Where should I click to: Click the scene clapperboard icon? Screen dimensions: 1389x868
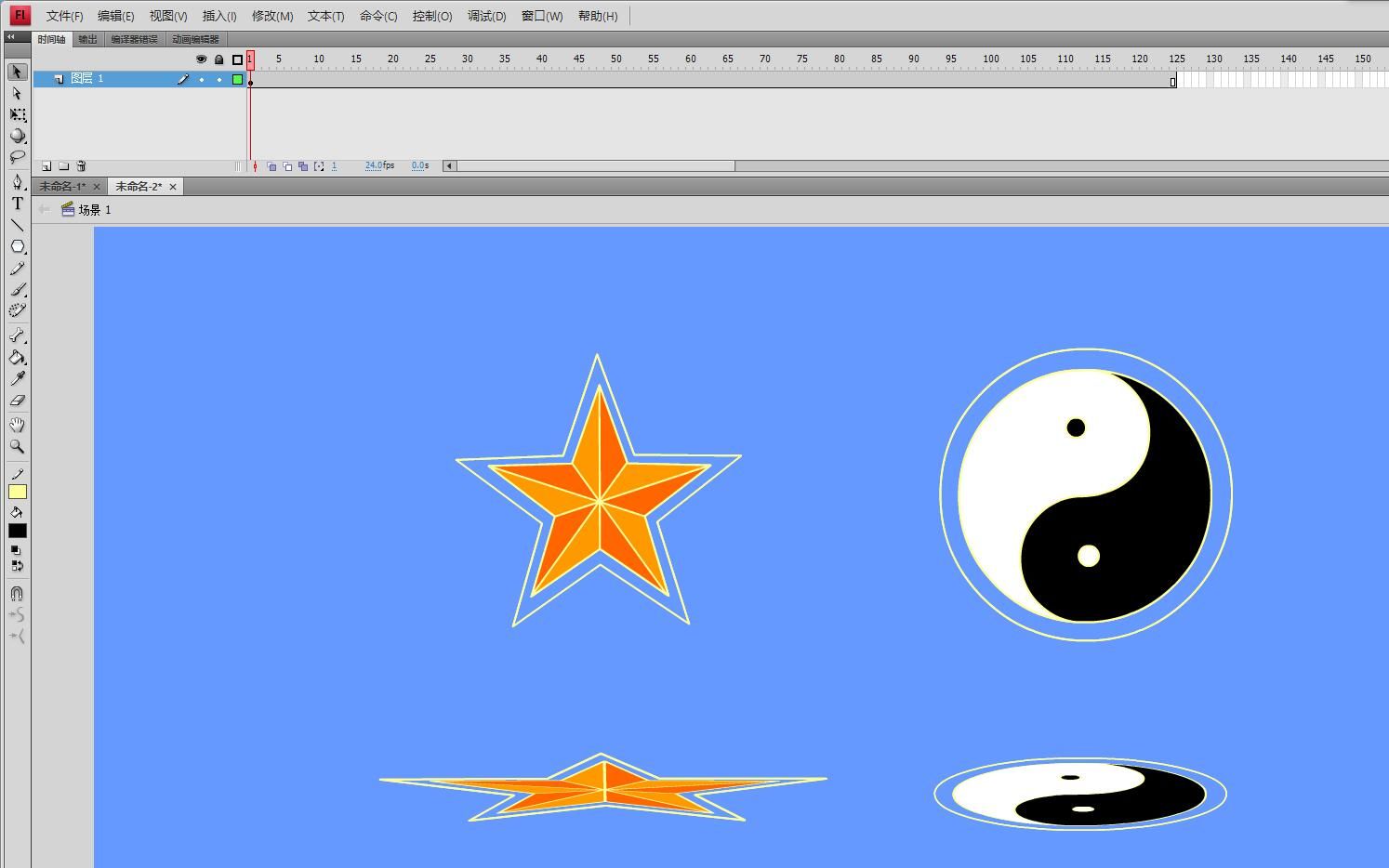coord(68,209)
